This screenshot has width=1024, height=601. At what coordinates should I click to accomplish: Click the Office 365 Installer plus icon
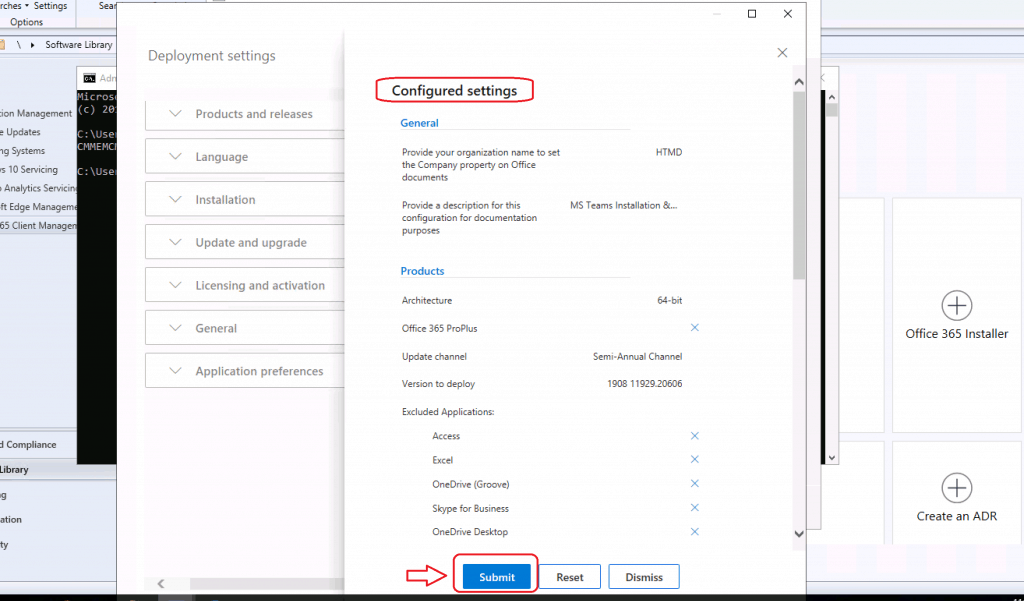pyautogui.click(x=957, y=306)
